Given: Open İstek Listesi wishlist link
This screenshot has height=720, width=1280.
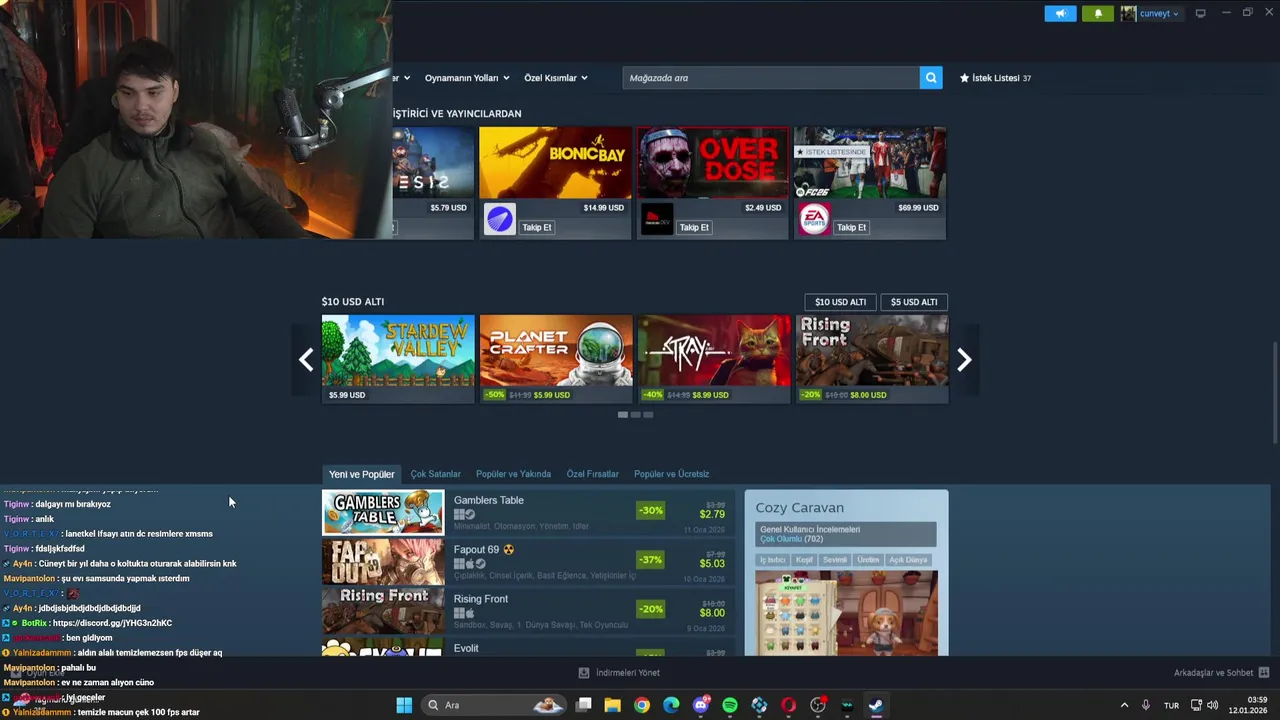Looking at the screenshot, I should (995, 78).
